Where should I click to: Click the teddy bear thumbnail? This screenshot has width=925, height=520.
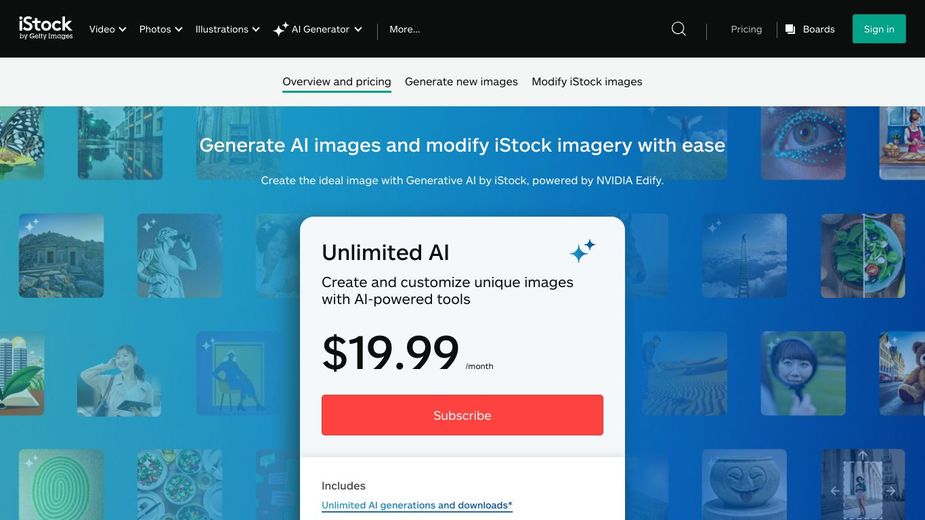coord(905,373)
